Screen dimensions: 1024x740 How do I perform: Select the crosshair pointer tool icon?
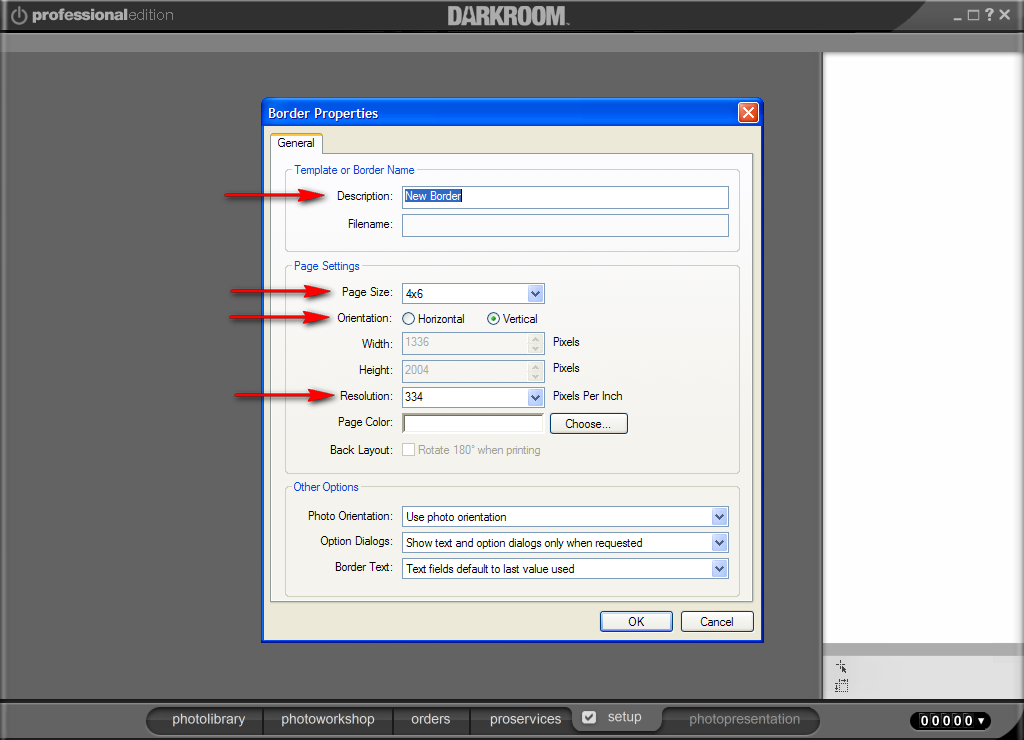pyautogui.click(x=841, y=666)
